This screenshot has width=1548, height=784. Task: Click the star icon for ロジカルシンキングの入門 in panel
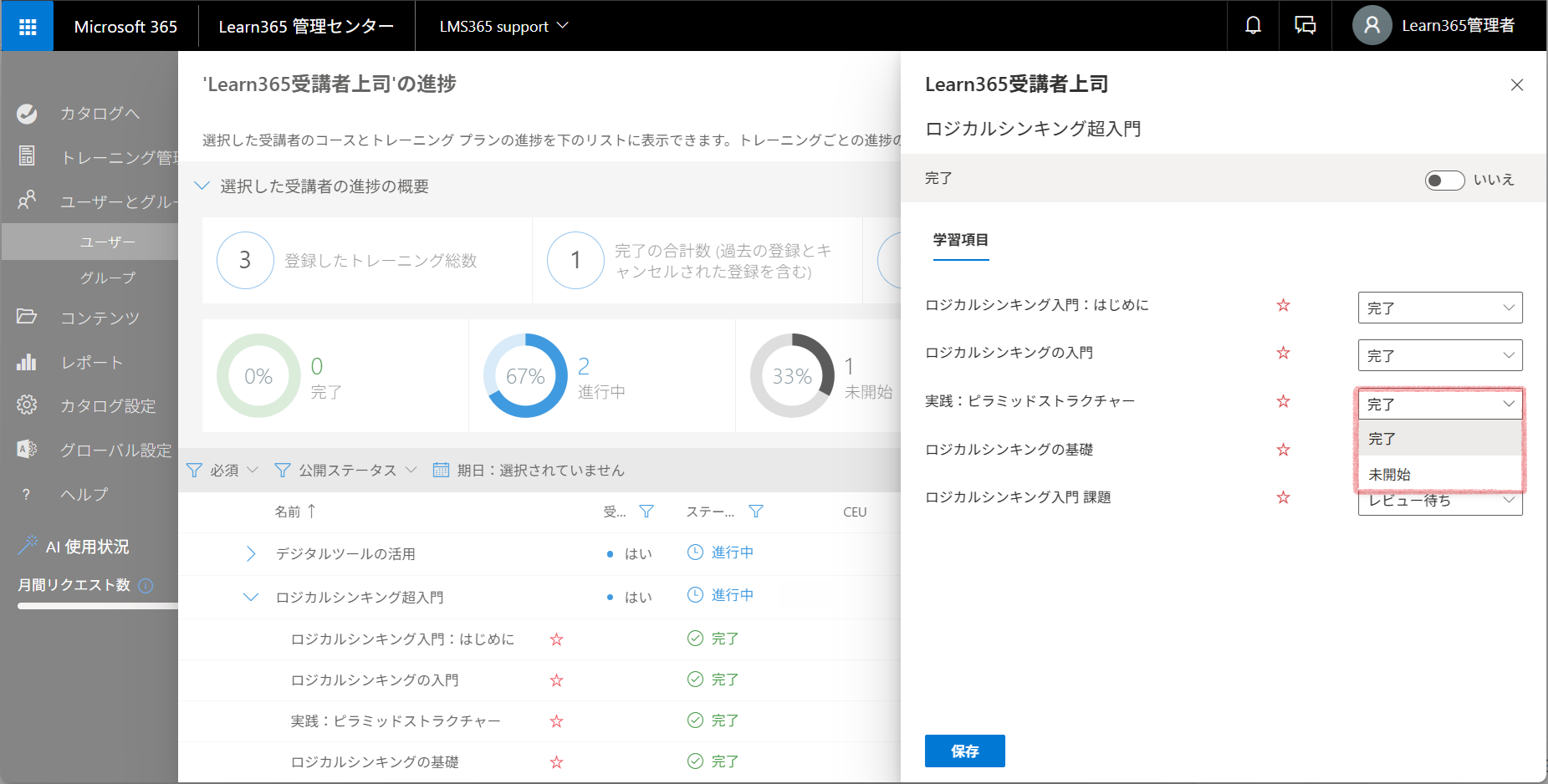[x=1284, y=353]
